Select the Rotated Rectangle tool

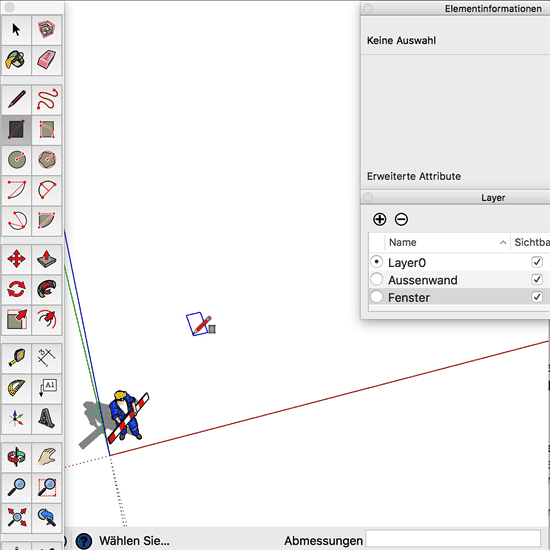[x=47, y=130]
